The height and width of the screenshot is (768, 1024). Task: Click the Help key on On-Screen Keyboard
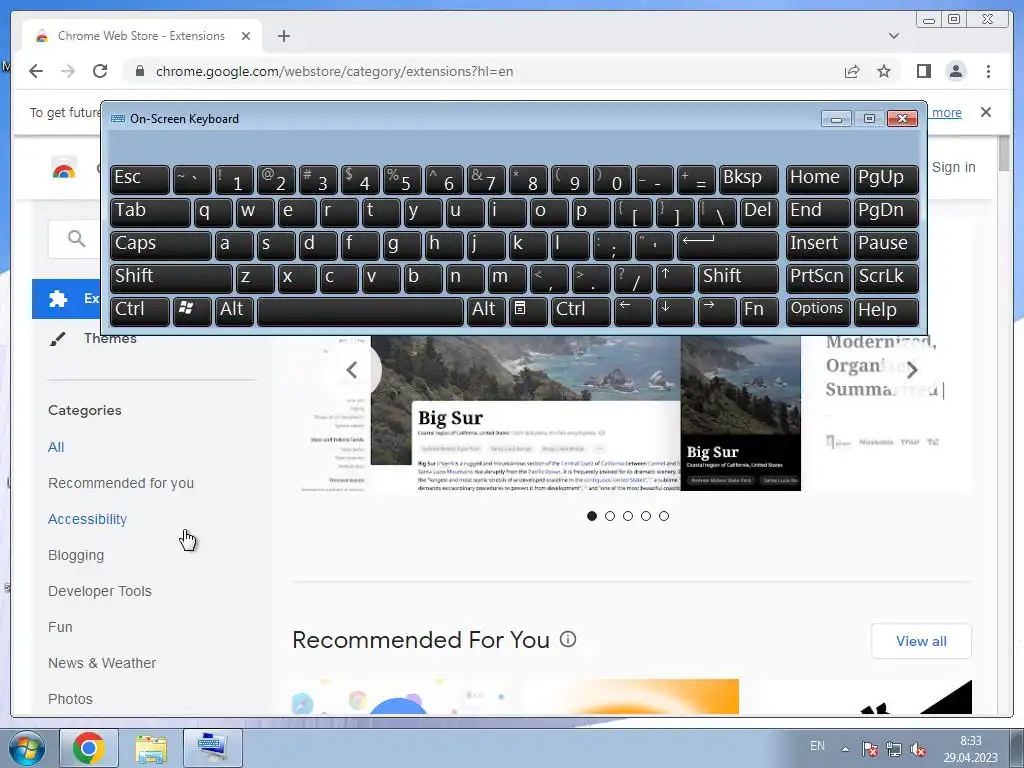click(886, 310)
